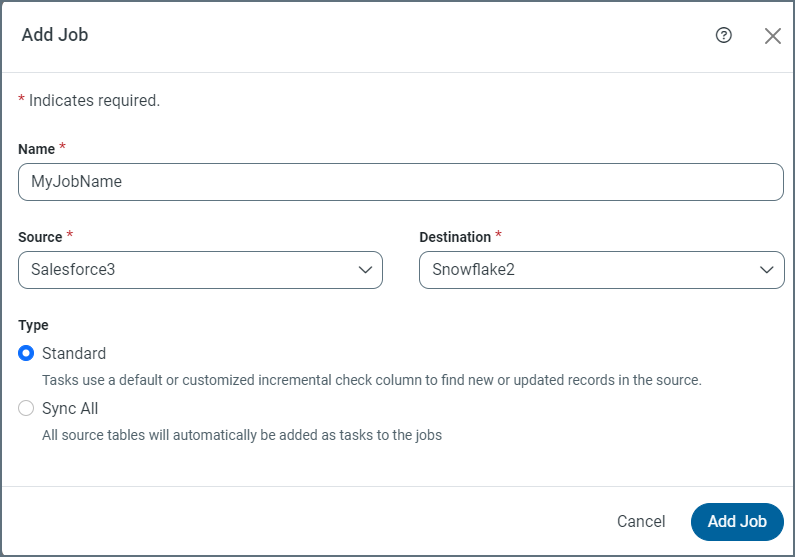Open the help icon in dialog header
The width and height of the screenshot is (795, 557).
tap(724, 35)
